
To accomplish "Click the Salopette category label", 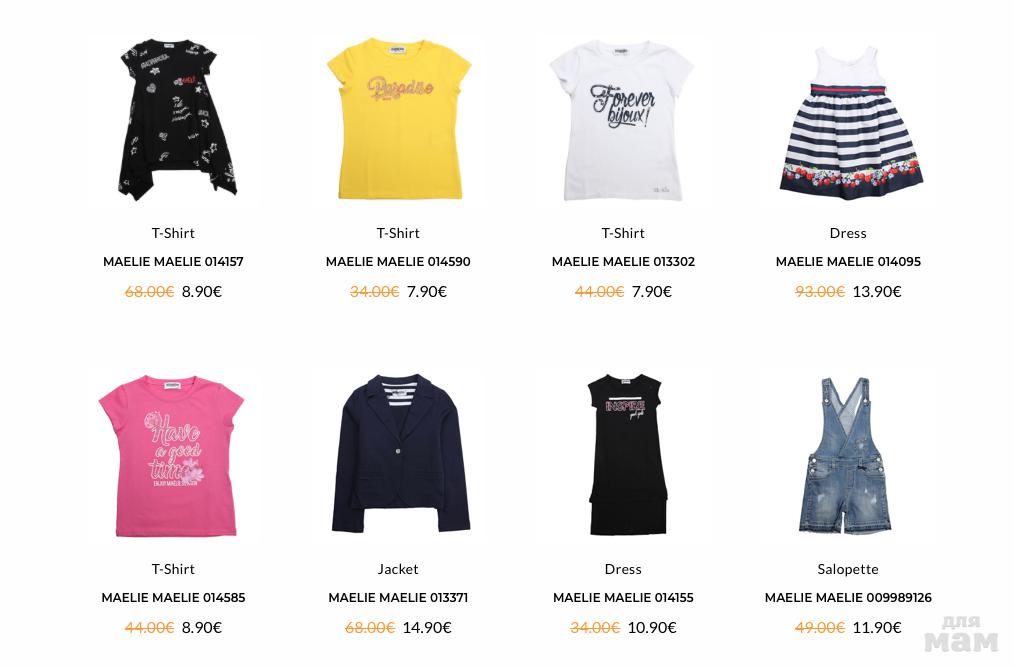I will (x=848, y=569).
